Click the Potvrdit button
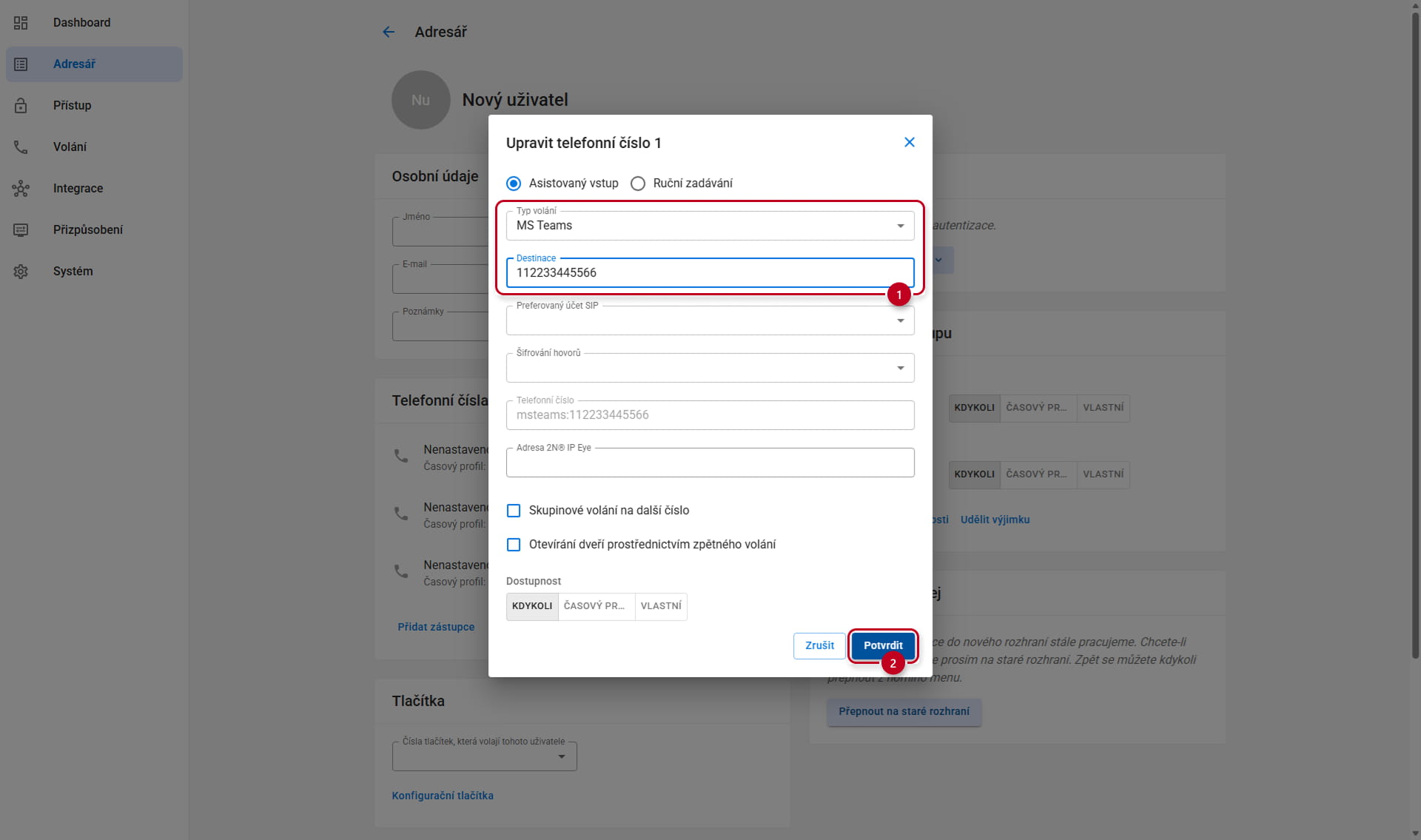Image resolution: width=1421 pixels, height=840 pixels. (x=883, y=645)
